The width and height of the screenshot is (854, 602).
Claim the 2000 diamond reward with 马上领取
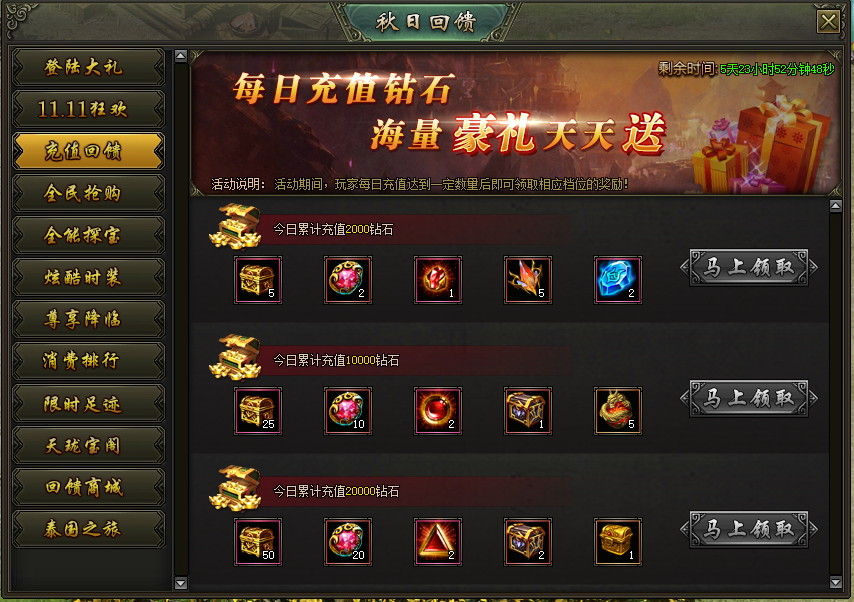coord(749,267)
